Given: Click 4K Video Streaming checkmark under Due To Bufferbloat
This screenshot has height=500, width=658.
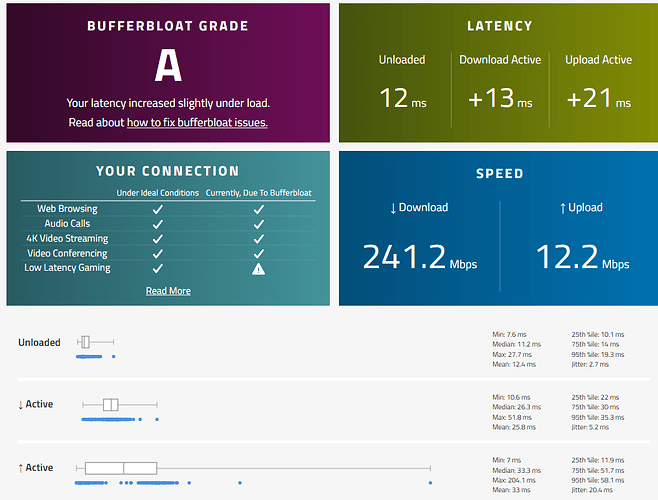Looking at the screenshot, I should pyautogui.click(x=259, y=239).
